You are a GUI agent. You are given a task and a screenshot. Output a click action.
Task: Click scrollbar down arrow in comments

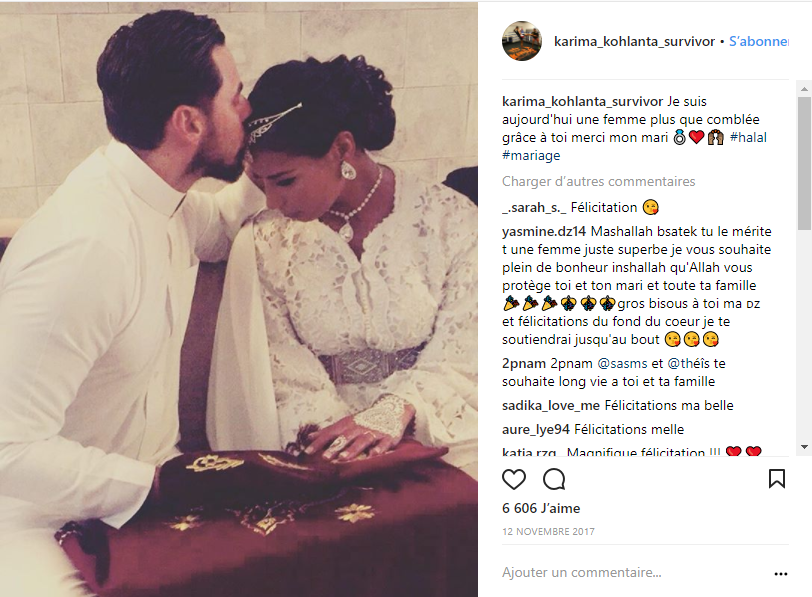click(804, 446)
